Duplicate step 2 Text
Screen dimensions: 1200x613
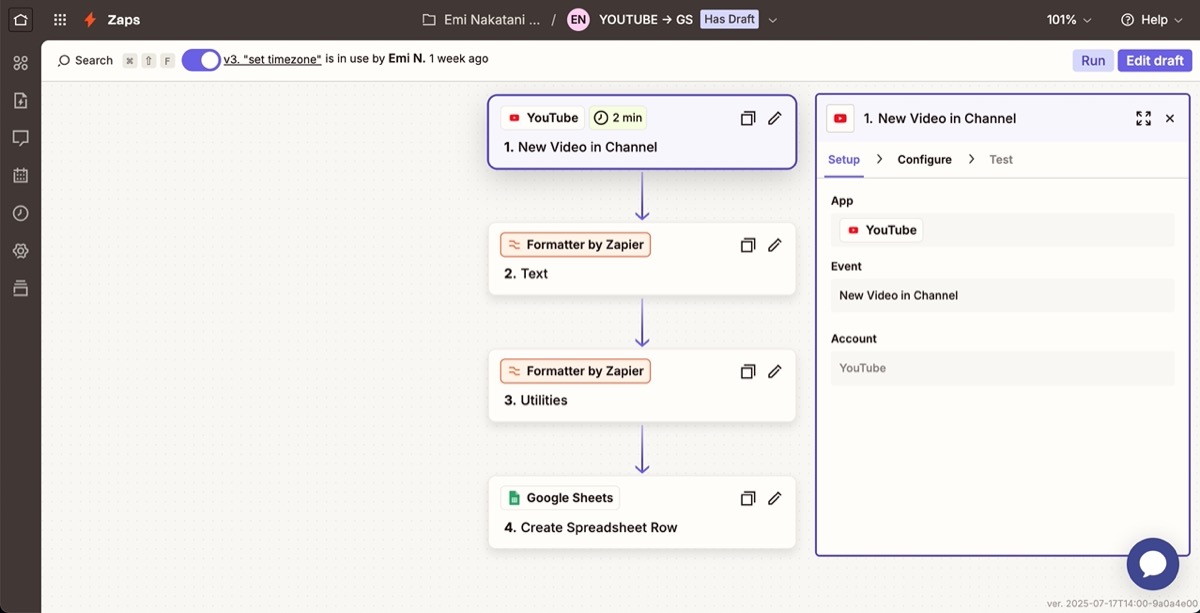[747, 245]
